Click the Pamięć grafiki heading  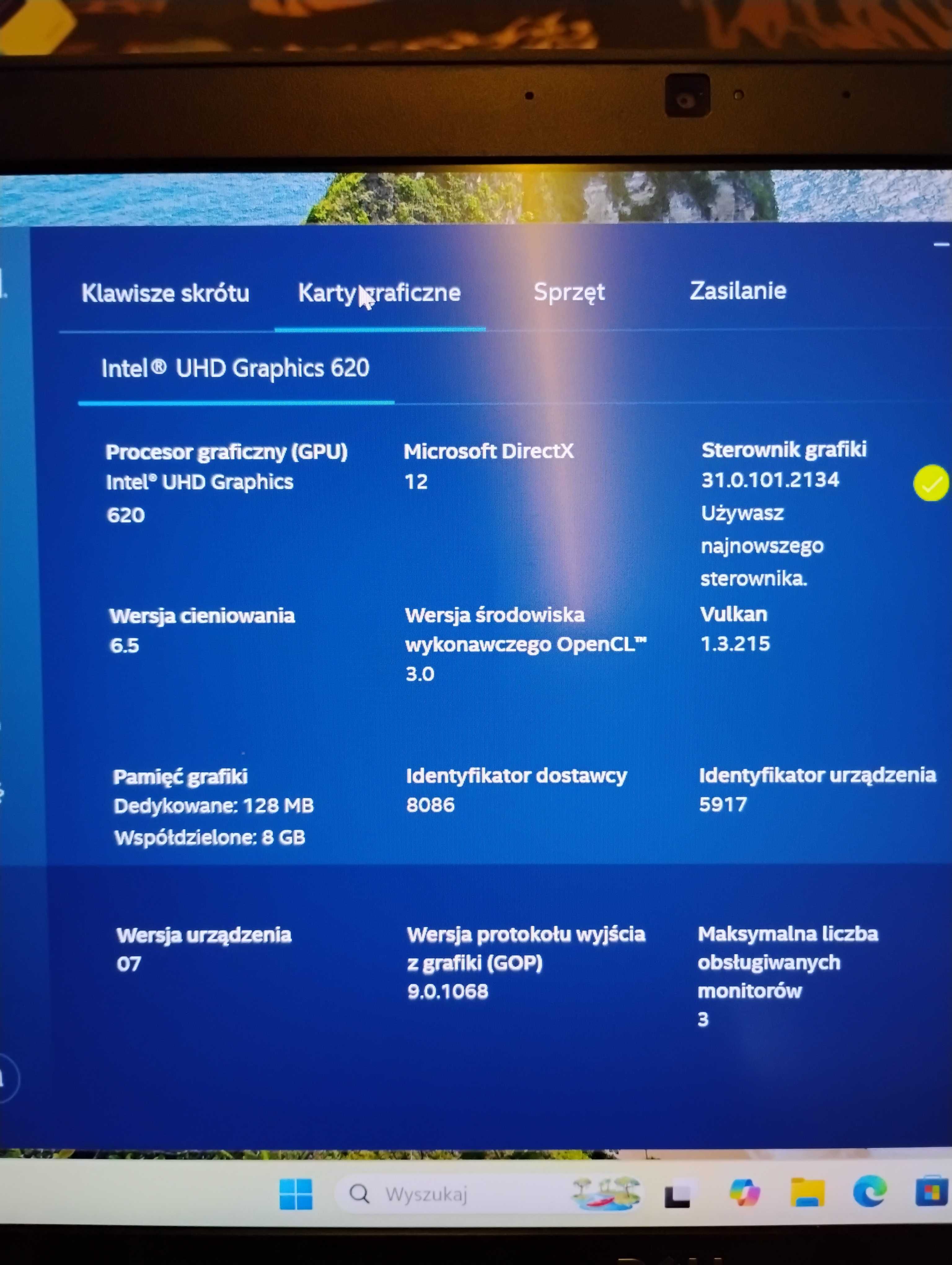[x=181, y=777]
